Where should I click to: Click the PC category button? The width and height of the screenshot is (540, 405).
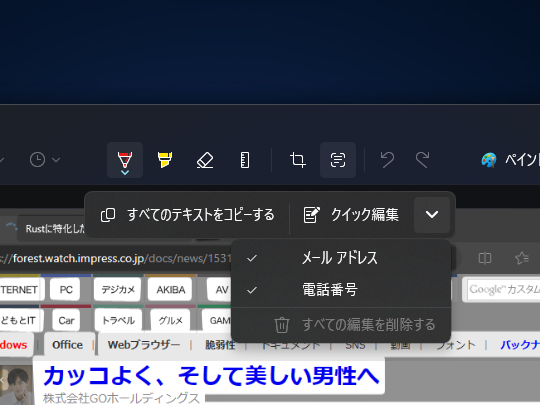point(65,290)
